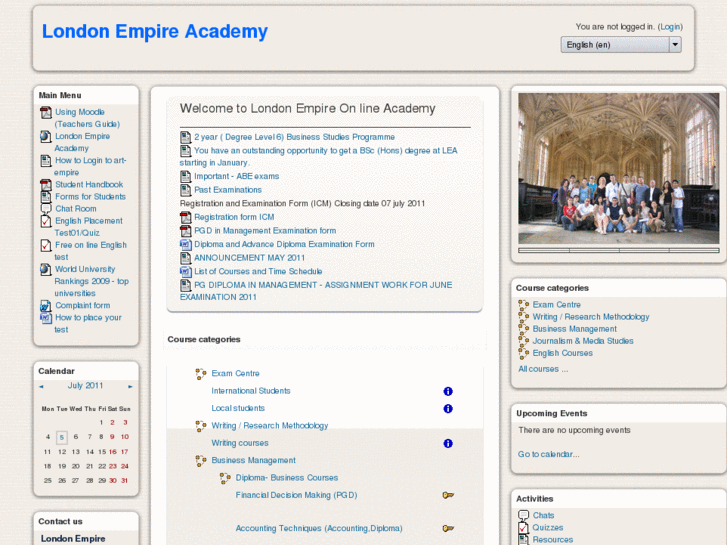The height and width of the screenshot is (545, 727).
Task: Click the Word icon beside List of Courses and Time Schedule
Action: pos(185,271)
